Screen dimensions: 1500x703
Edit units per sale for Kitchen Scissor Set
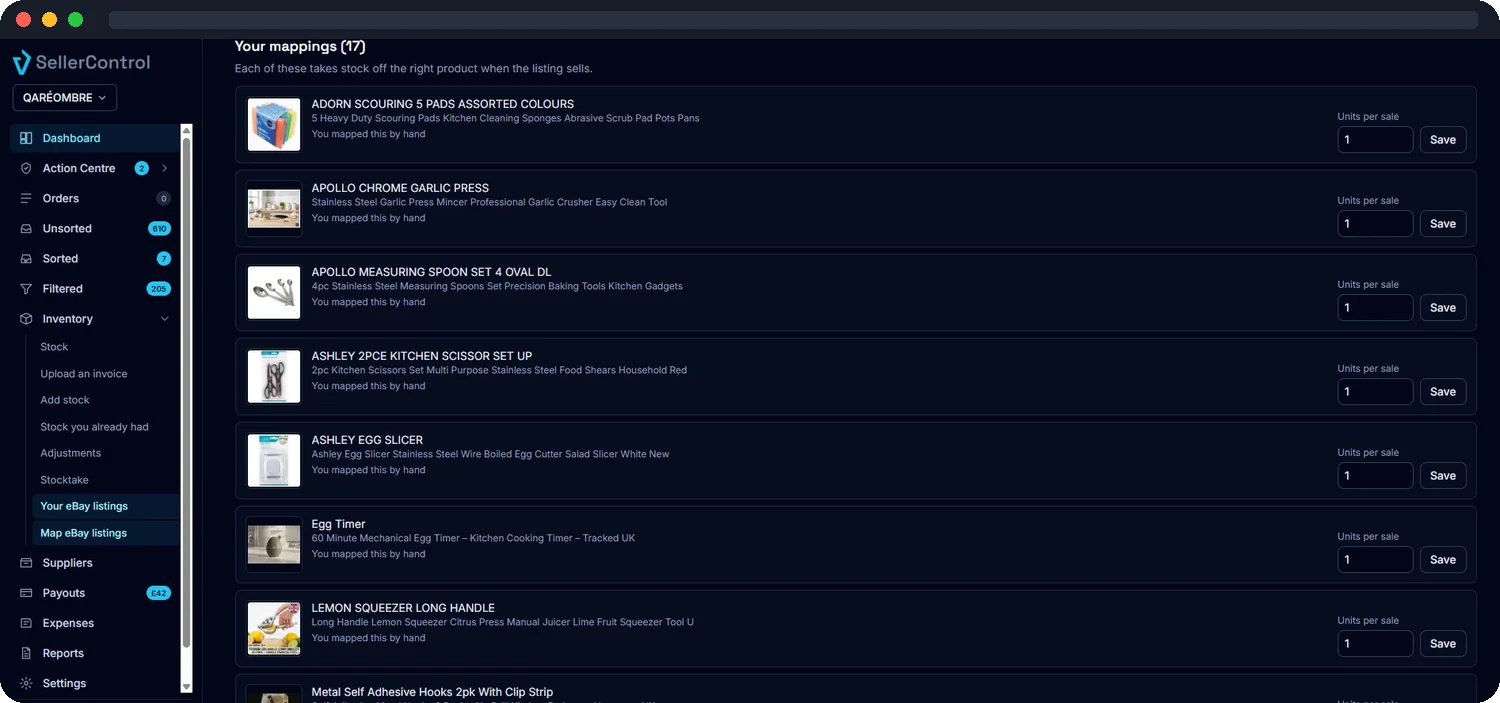(x=1375, y=392)
